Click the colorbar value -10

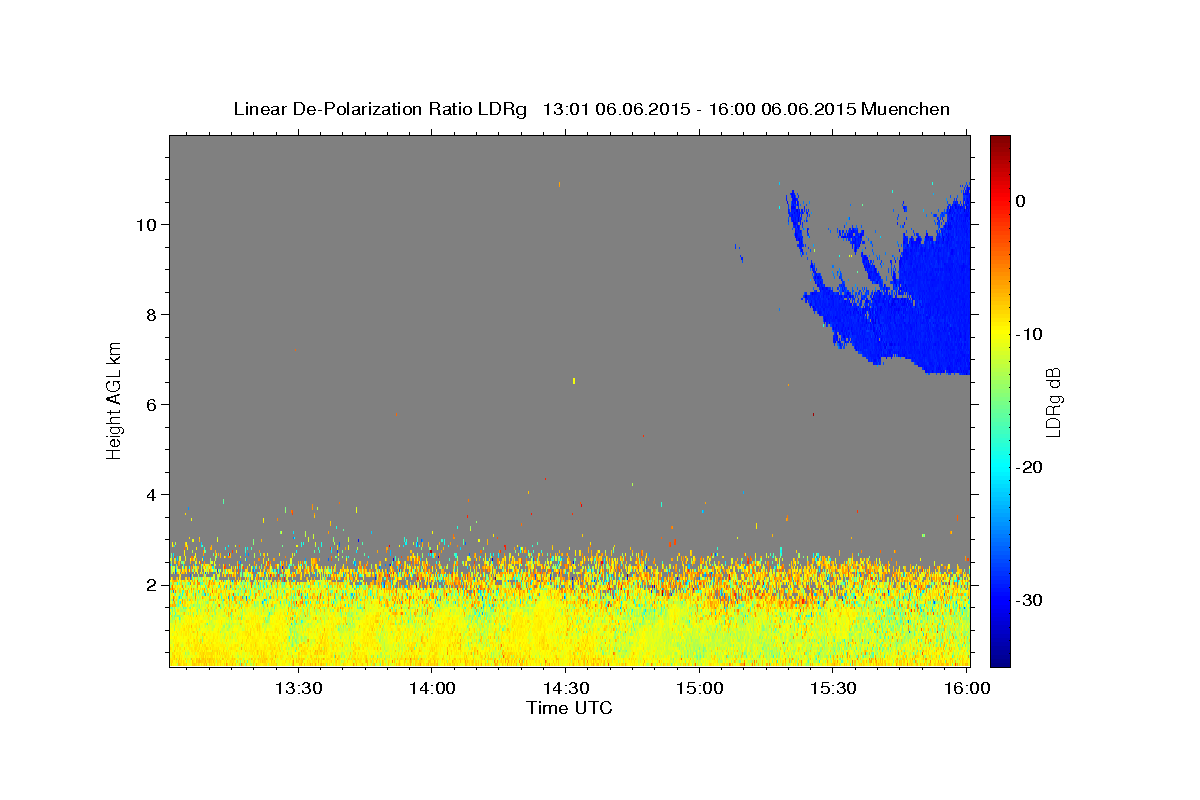pos(1029,334)
